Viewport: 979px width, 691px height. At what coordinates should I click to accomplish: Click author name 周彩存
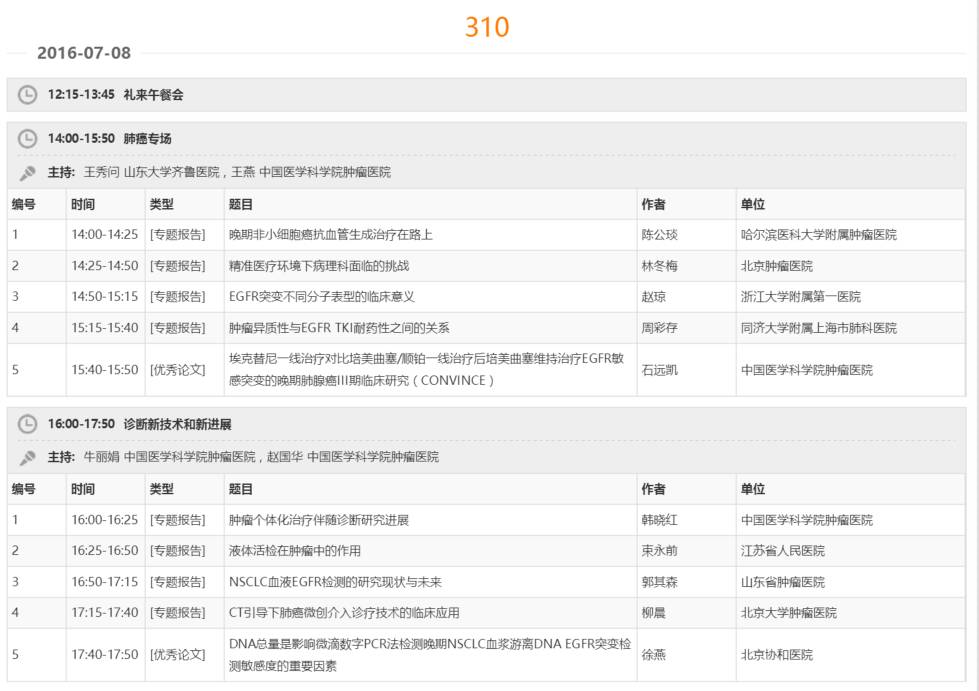659,328
